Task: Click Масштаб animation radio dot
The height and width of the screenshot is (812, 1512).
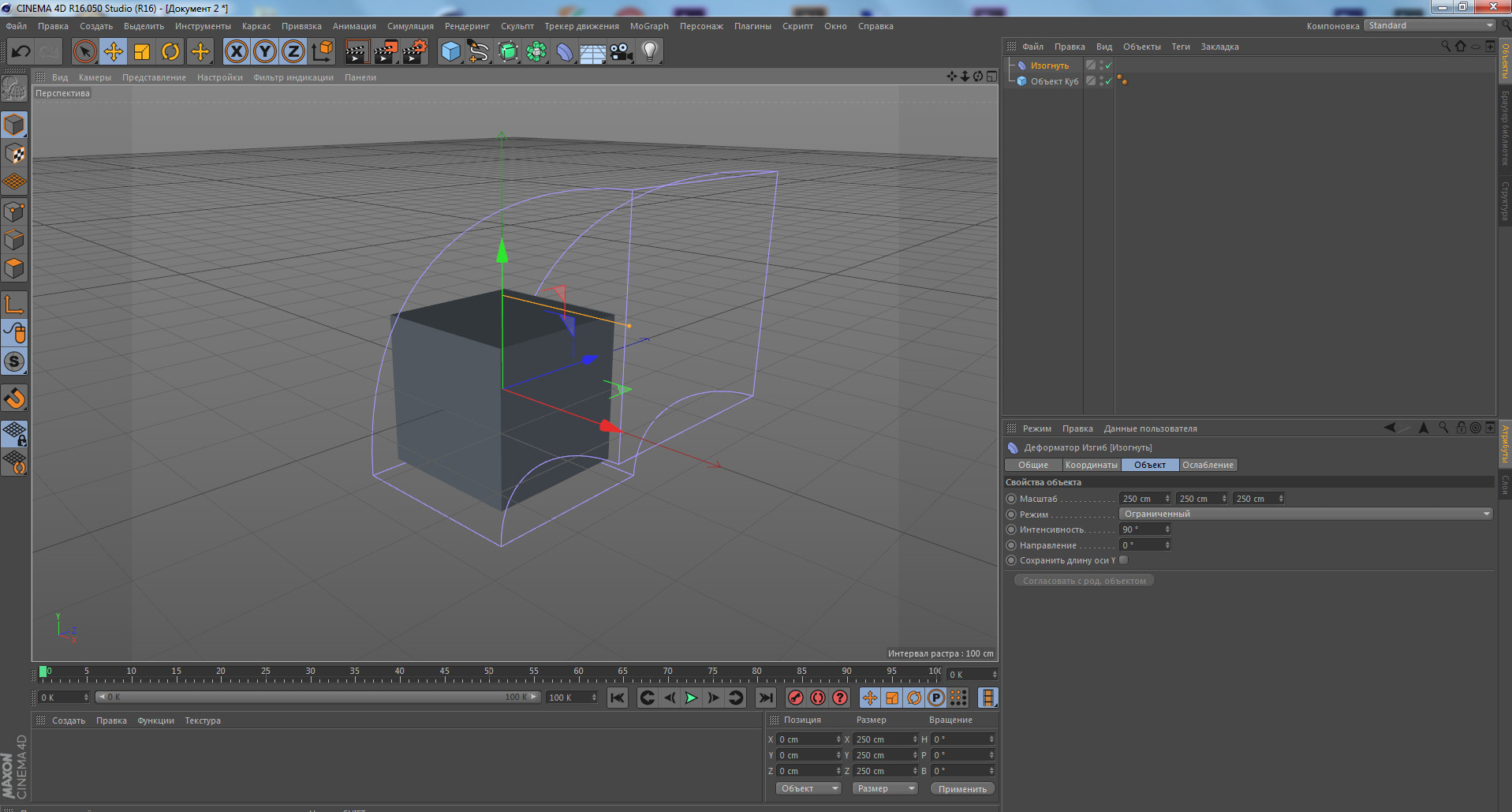Action: click(1011, 499)
